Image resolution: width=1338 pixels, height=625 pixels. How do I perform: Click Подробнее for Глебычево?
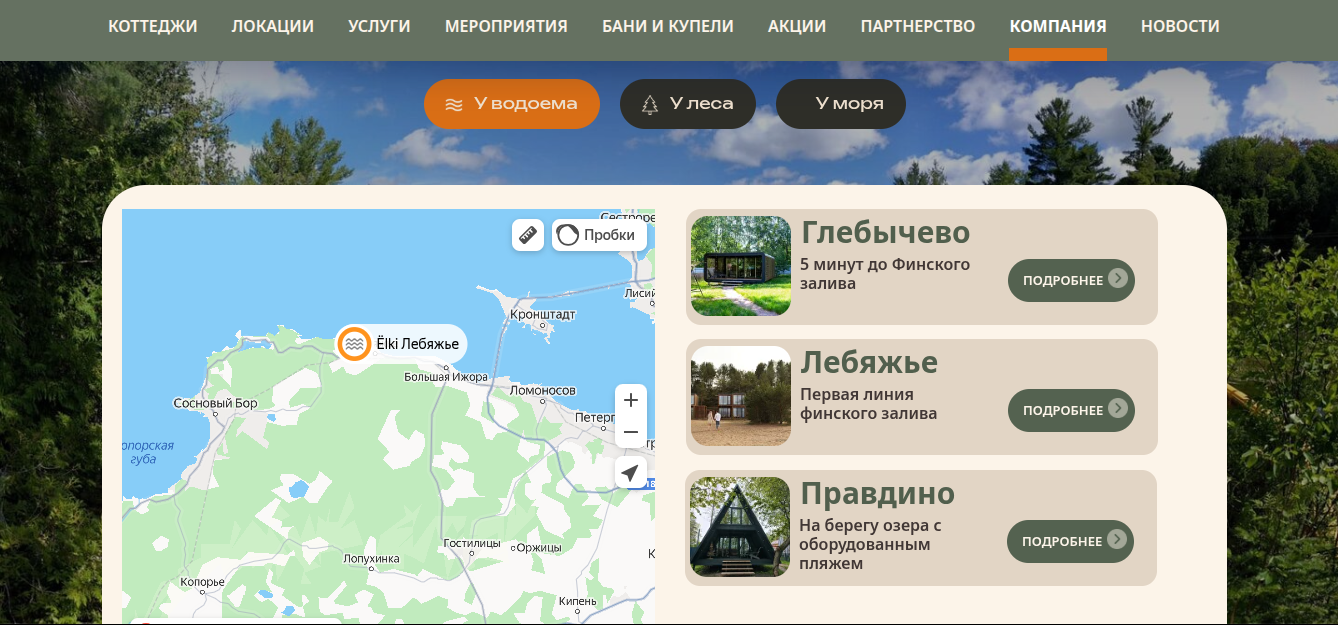pos(1071,280)
